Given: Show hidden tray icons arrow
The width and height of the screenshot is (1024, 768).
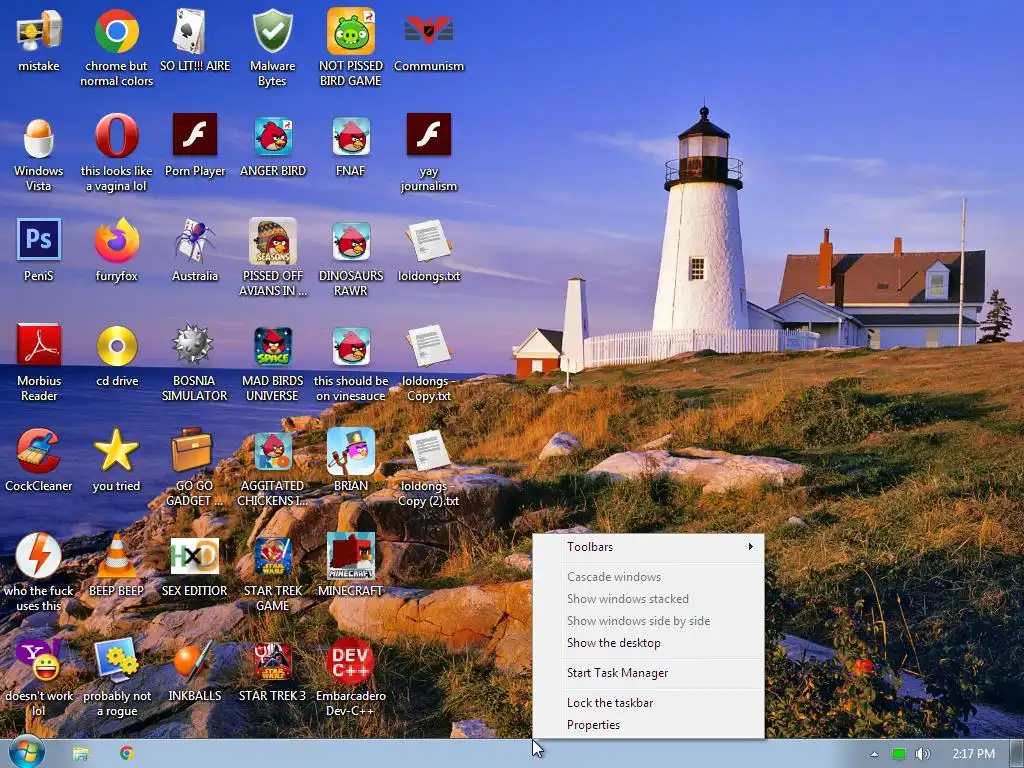Looking at the screenshot, I should tap(874, 754).
